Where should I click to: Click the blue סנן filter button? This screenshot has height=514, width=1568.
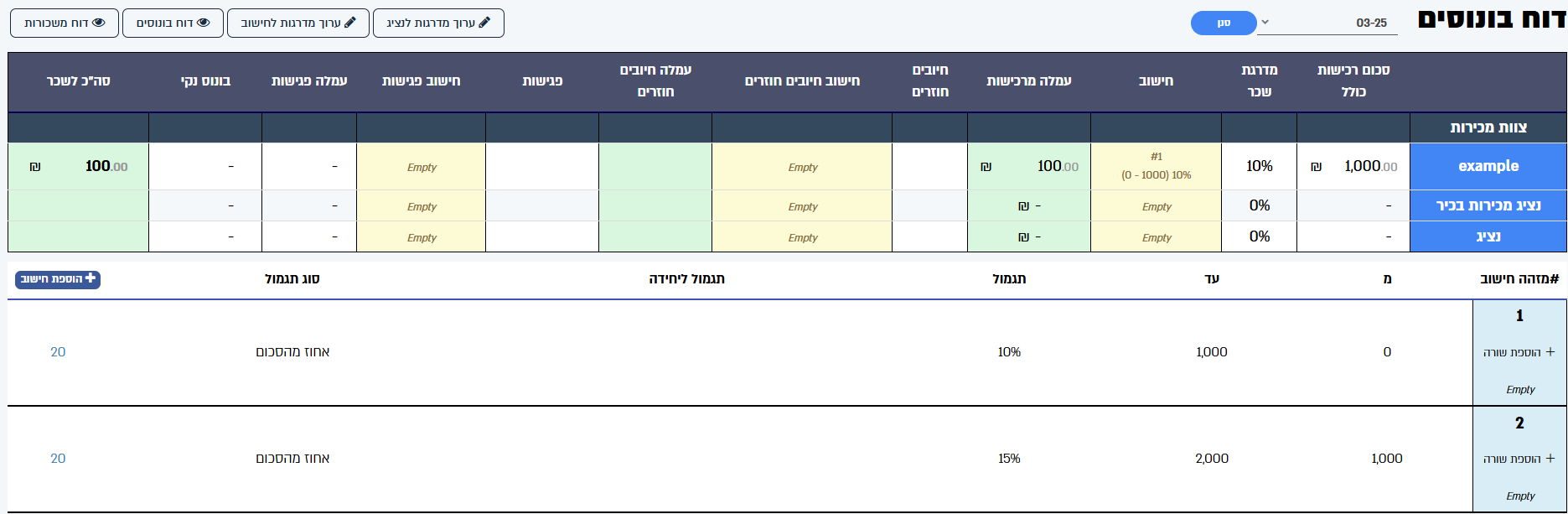click(x=1224, y=23)
